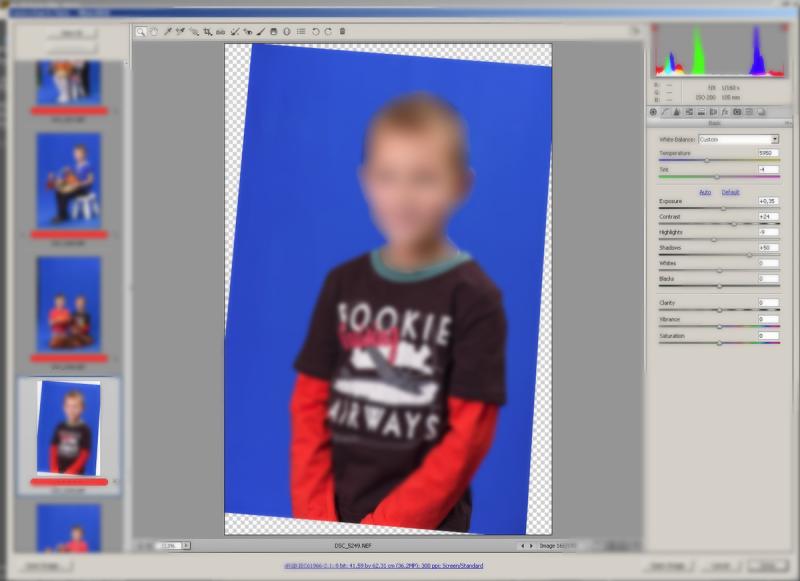
Task: Click the Tint slider handle
Action: 717,177
